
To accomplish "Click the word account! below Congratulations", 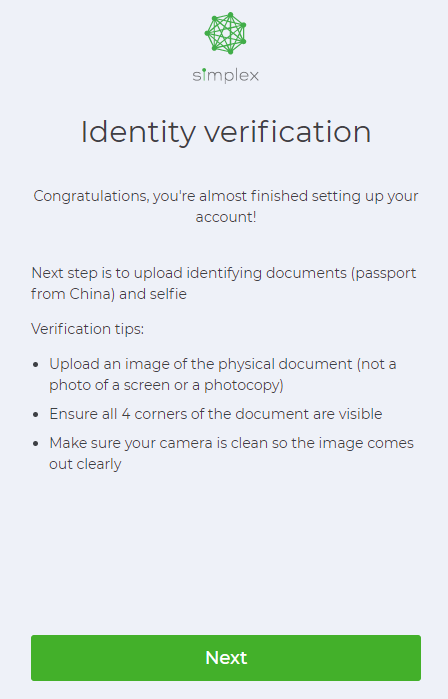I will (226, 217).
